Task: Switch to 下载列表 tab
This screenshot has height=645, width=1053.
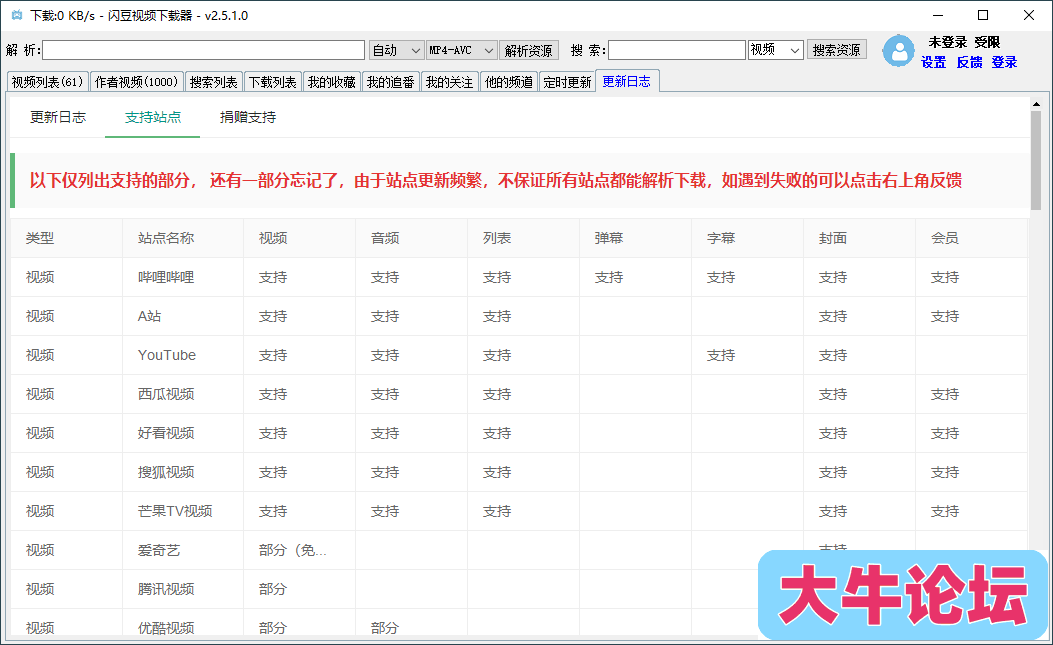Action: (x=273, y=82)
